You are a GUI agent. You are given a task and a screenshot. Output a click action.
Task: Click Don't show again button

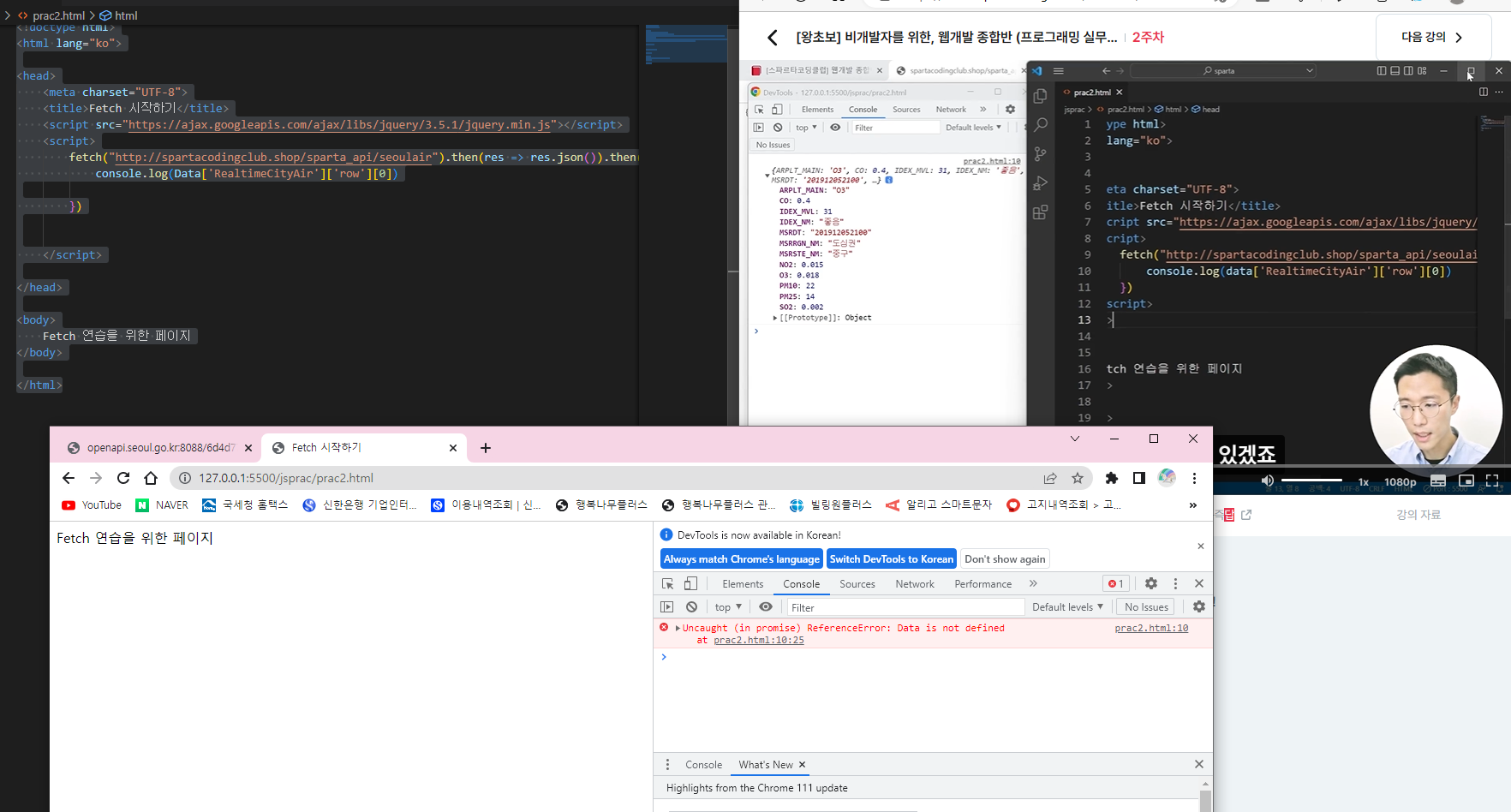(1005, 559)
